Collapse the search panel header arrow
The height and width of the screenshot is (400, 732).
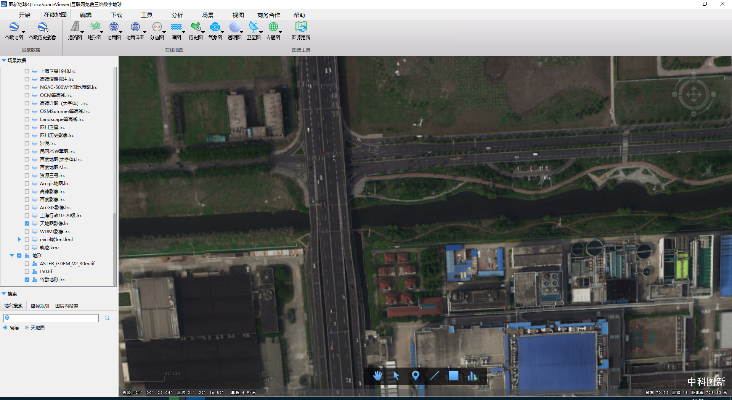pos(4,294)
